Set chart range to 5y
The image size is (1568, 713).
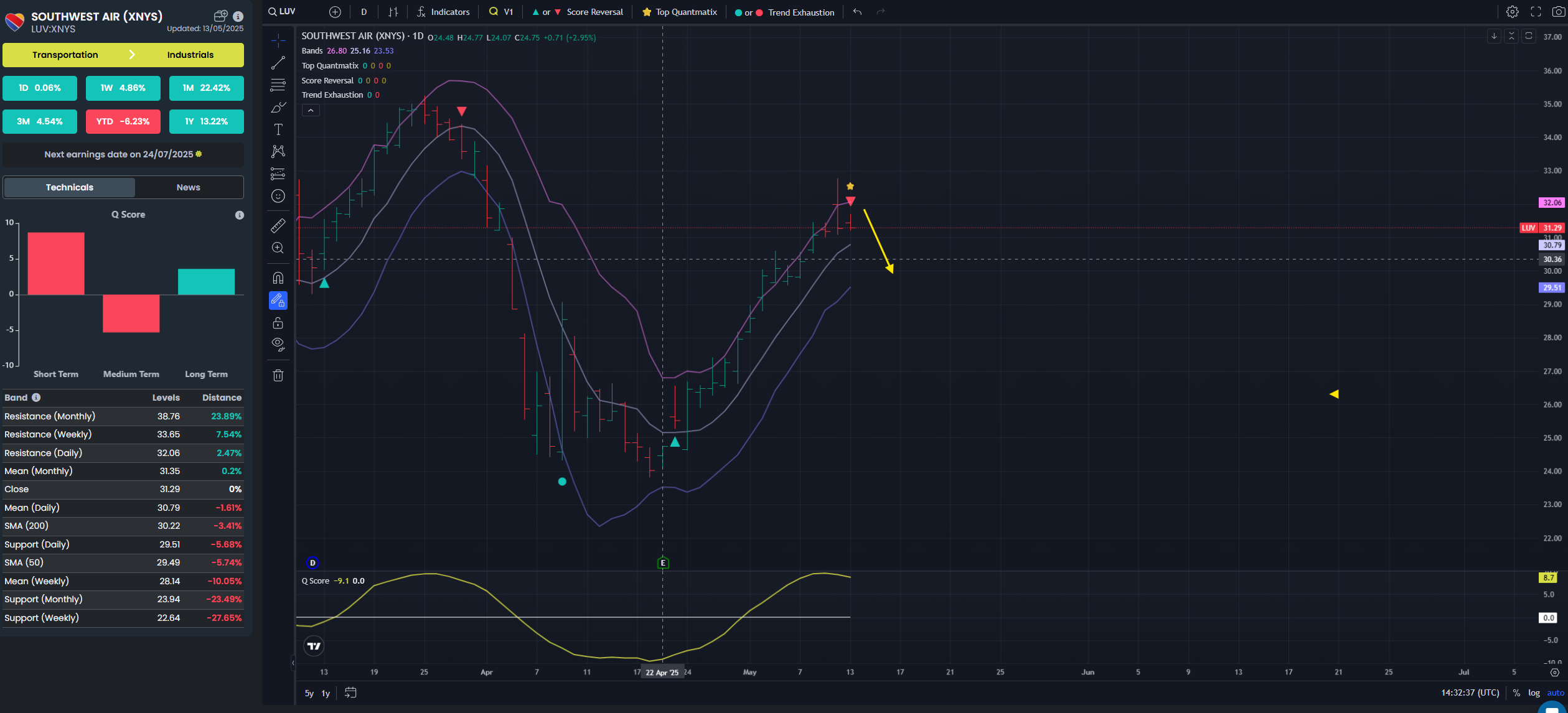[309, 693]
